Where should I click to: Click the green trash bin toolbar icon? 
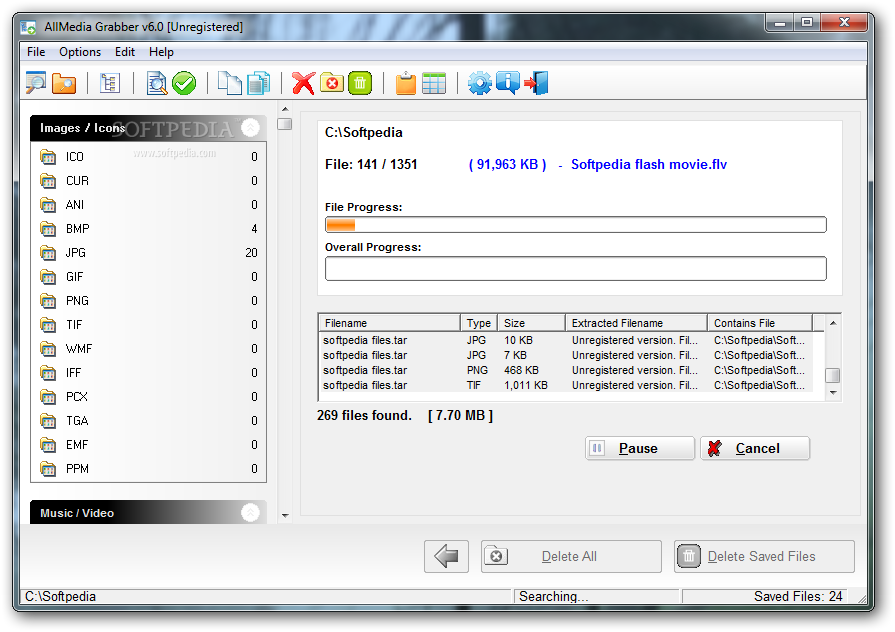point(360,83)
